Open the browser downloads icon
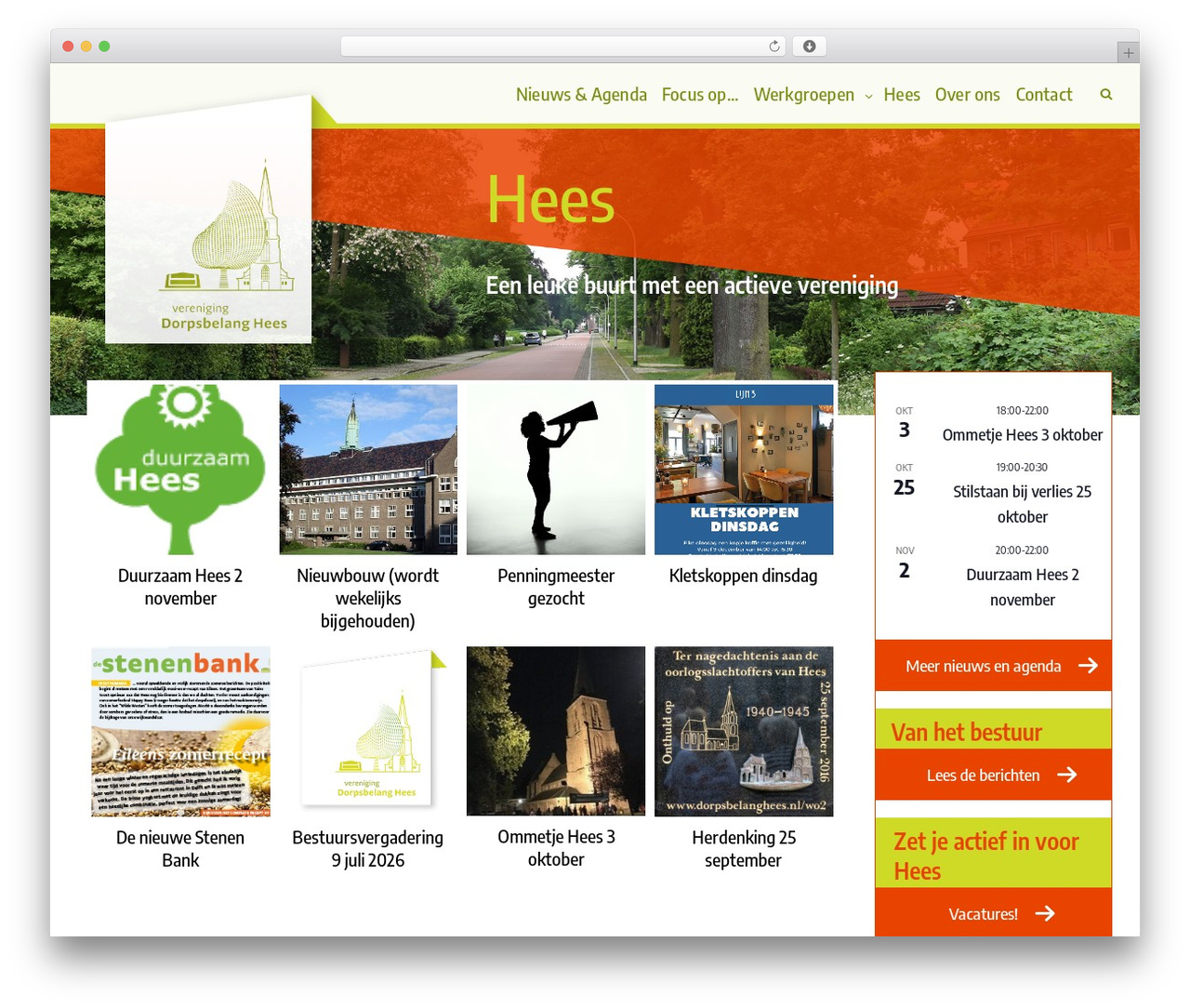The image size is (1190, 1008). (809, 46)
